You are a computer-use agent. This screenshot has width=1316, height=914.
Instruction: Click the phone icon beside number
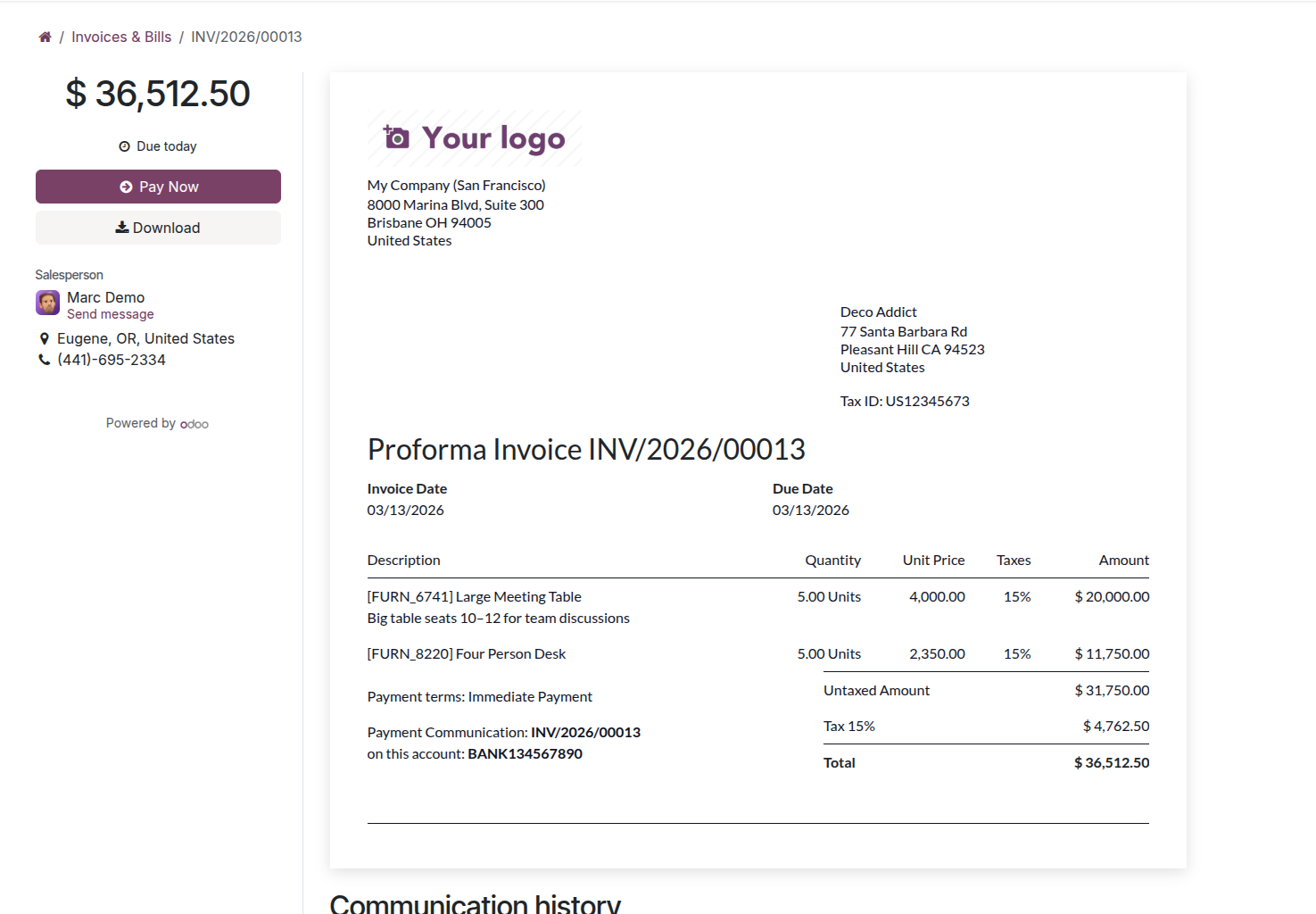(45, 360)
